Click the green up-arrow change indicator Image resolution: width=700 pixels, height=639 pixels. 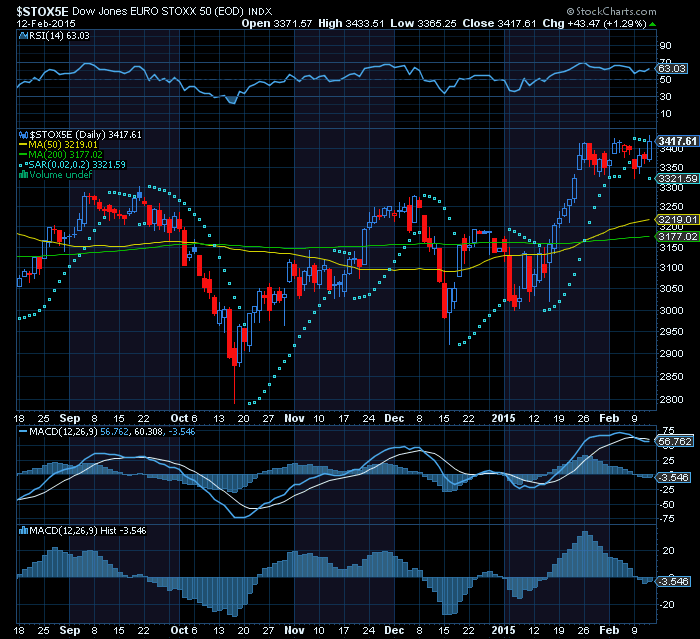[x=653, y=24]
